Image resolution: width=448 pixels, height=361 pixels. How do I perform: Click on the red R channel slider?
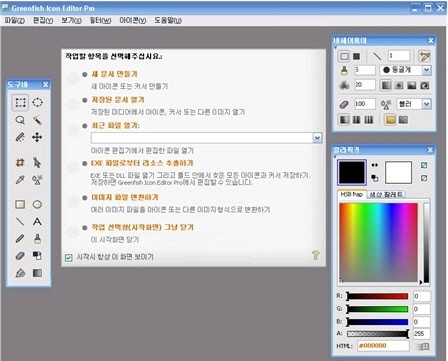point(377,296)
